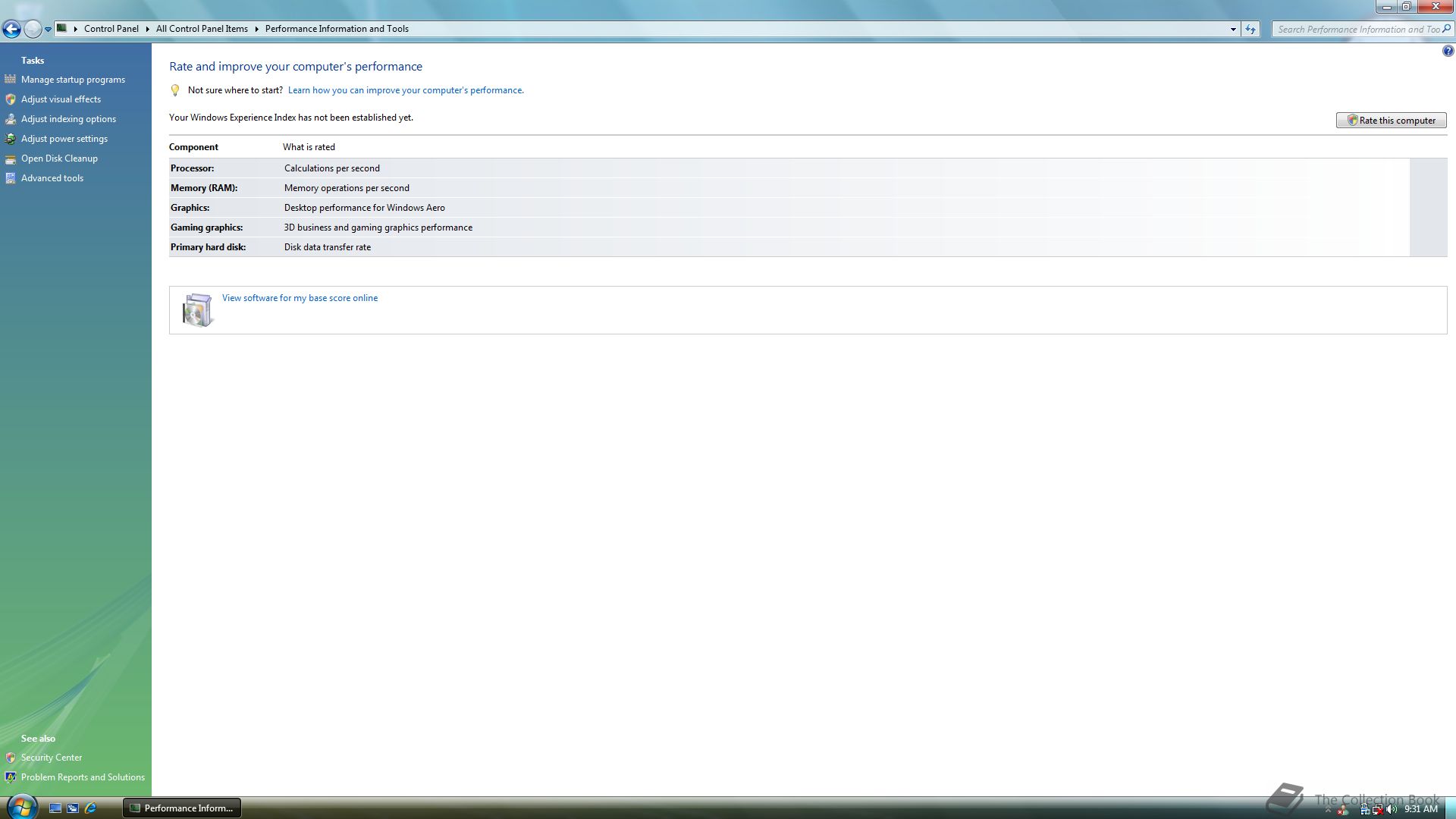Click the Advanced tools icon
This screenshot has height=819, width=1456.
(10, 178)
